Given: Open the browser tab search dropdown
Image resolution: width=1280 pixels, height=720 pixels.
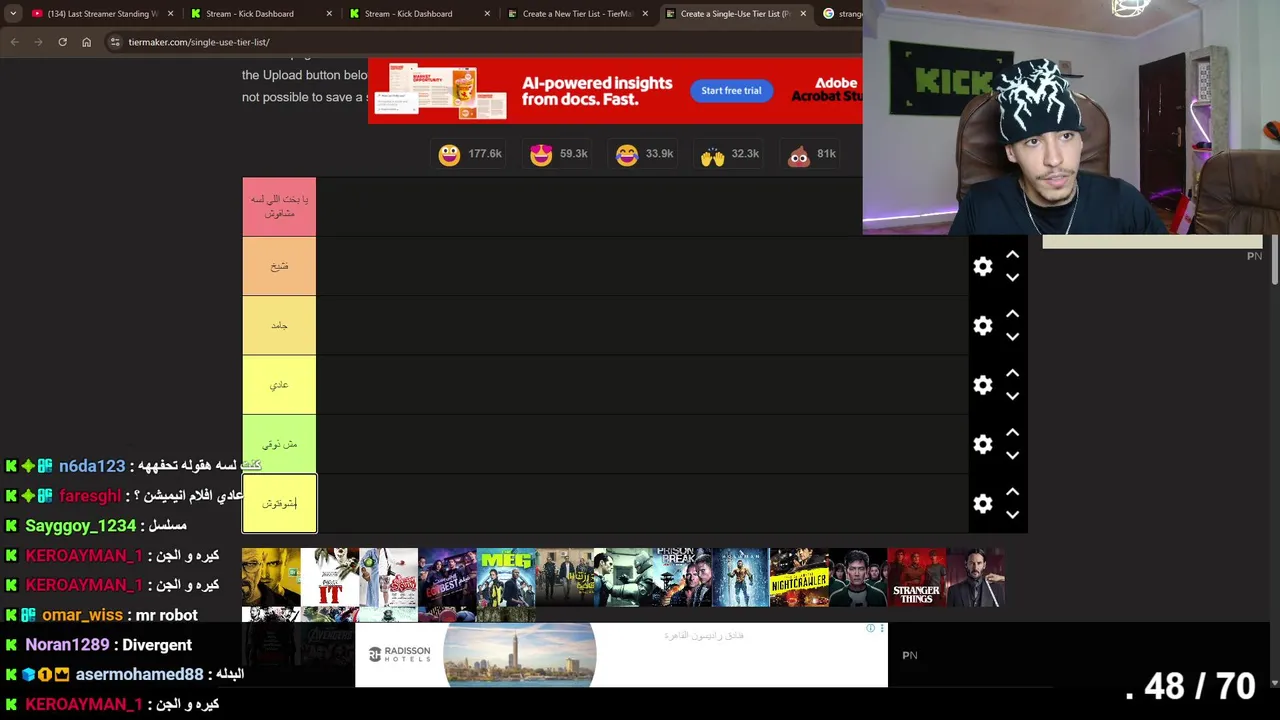Looking at the screenshot, I should coord(13,14).
